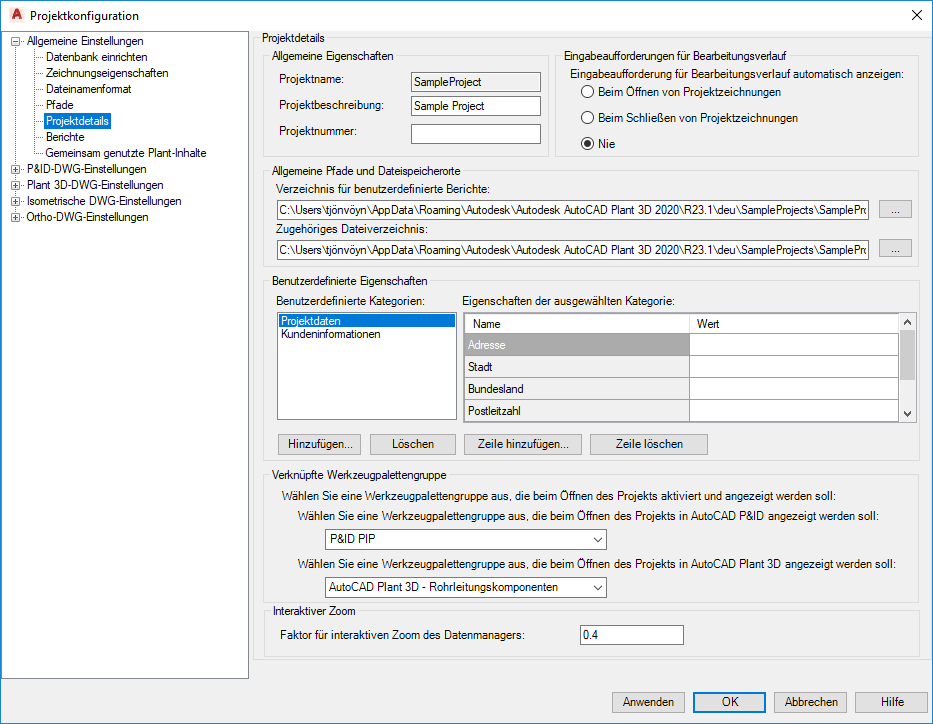
Task: Click the Anwenden button
Action: point(648,703)
